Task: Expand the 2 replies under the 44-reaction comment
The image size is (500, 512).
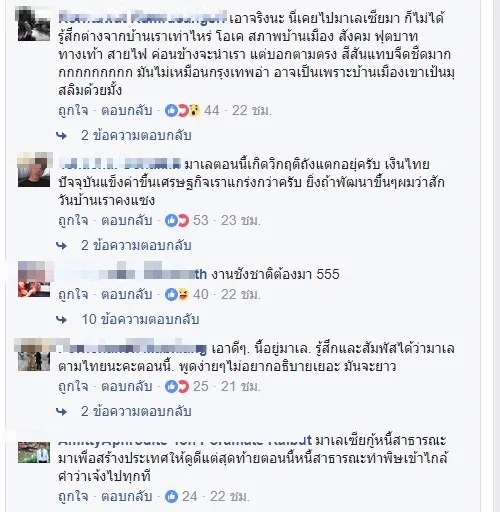Action: pyautogui.click(x=136, y=135)
